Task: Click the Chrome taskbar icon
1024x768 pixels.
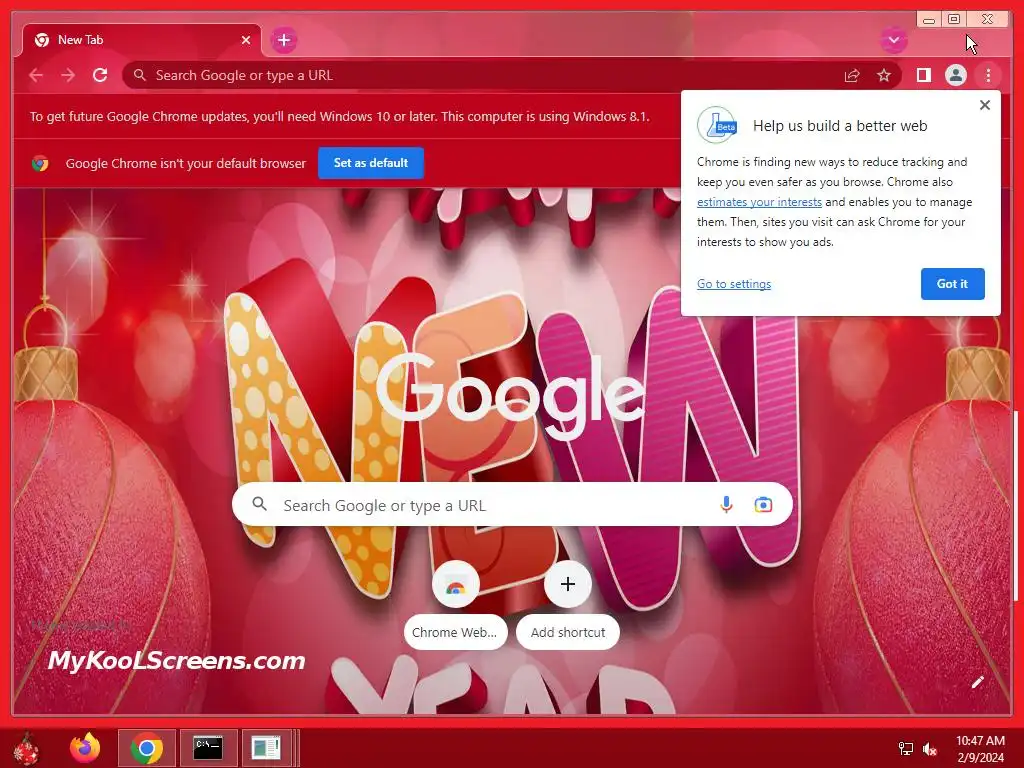Action: click(147, 748)
